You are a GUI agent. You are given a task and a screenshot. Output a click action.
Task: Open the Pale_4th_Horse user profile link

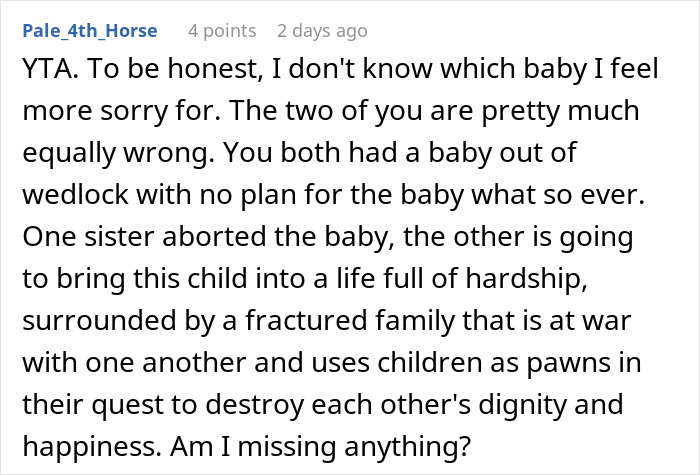coord(89,31)
